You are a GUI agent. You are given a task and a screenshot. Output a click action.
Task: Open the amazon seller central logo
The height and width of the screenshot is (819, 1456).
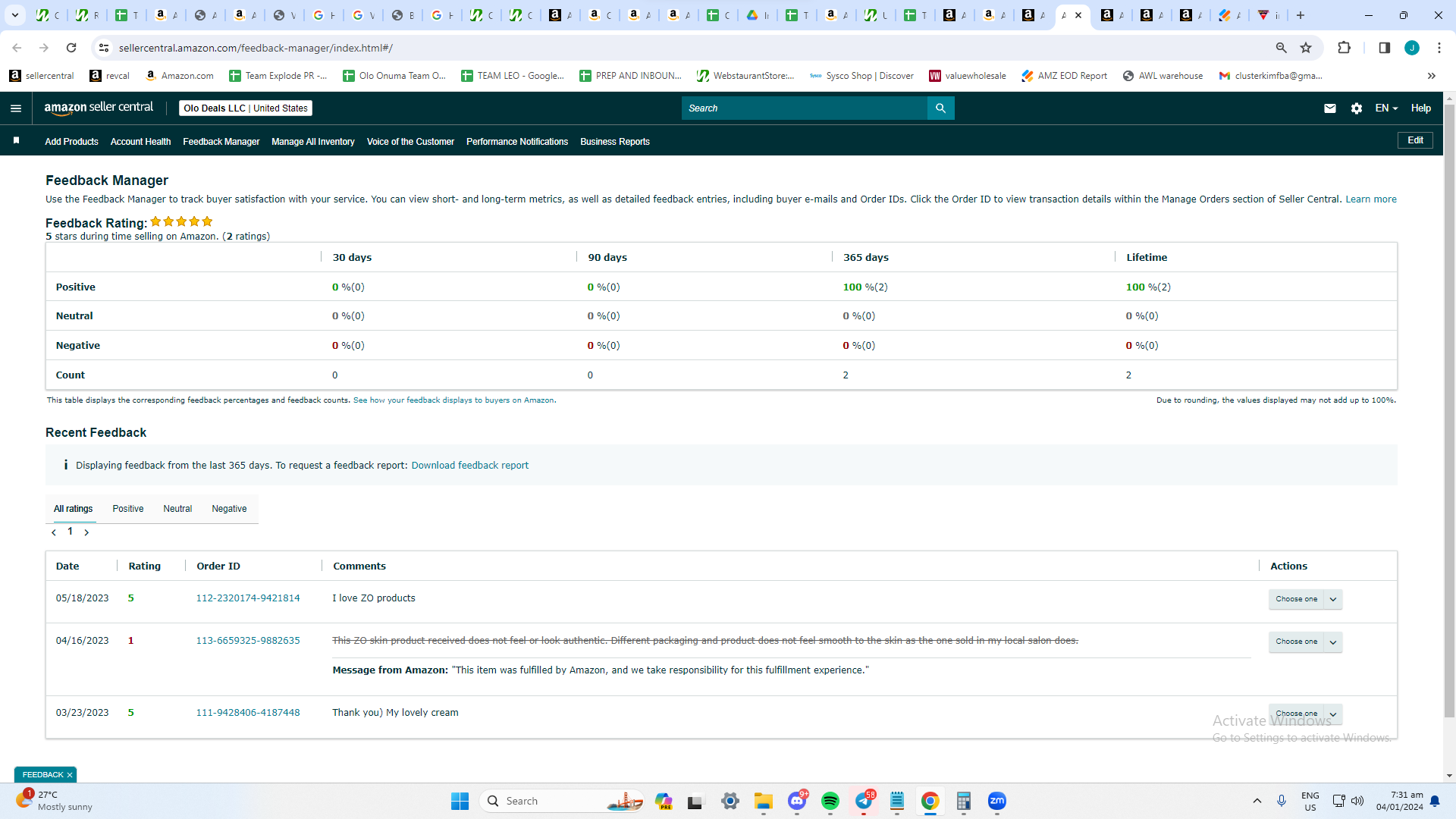pos(99,108)
